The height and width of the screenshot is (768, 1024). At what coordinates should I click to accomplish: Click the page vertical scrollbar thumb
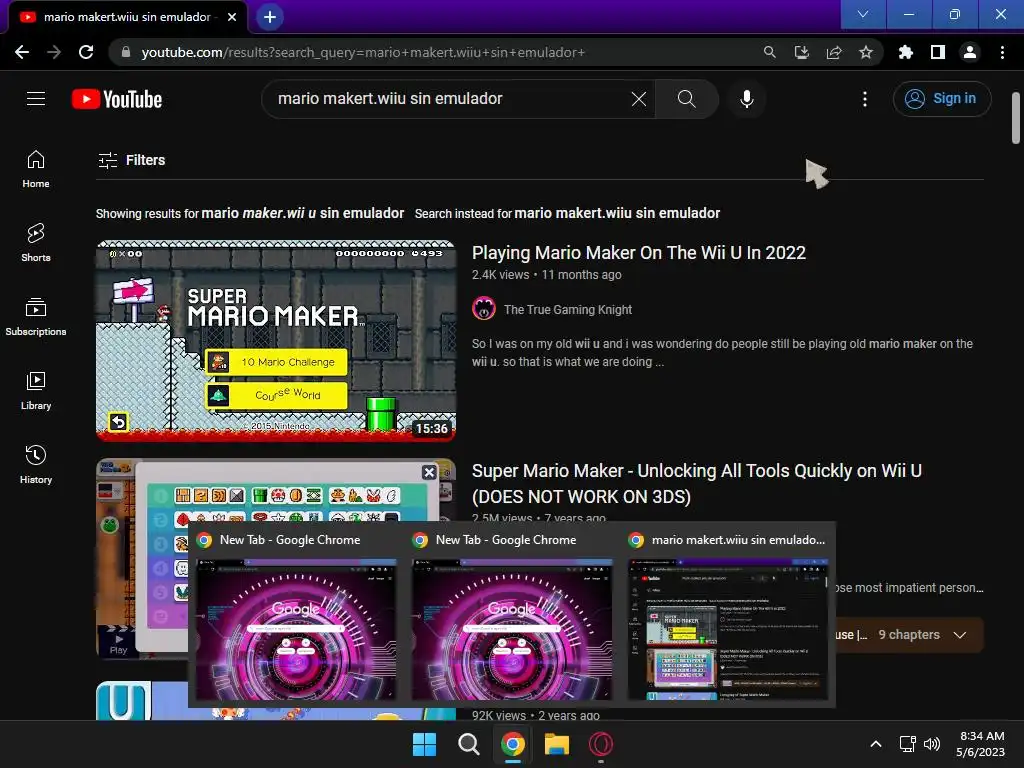tap(1016, 118)
